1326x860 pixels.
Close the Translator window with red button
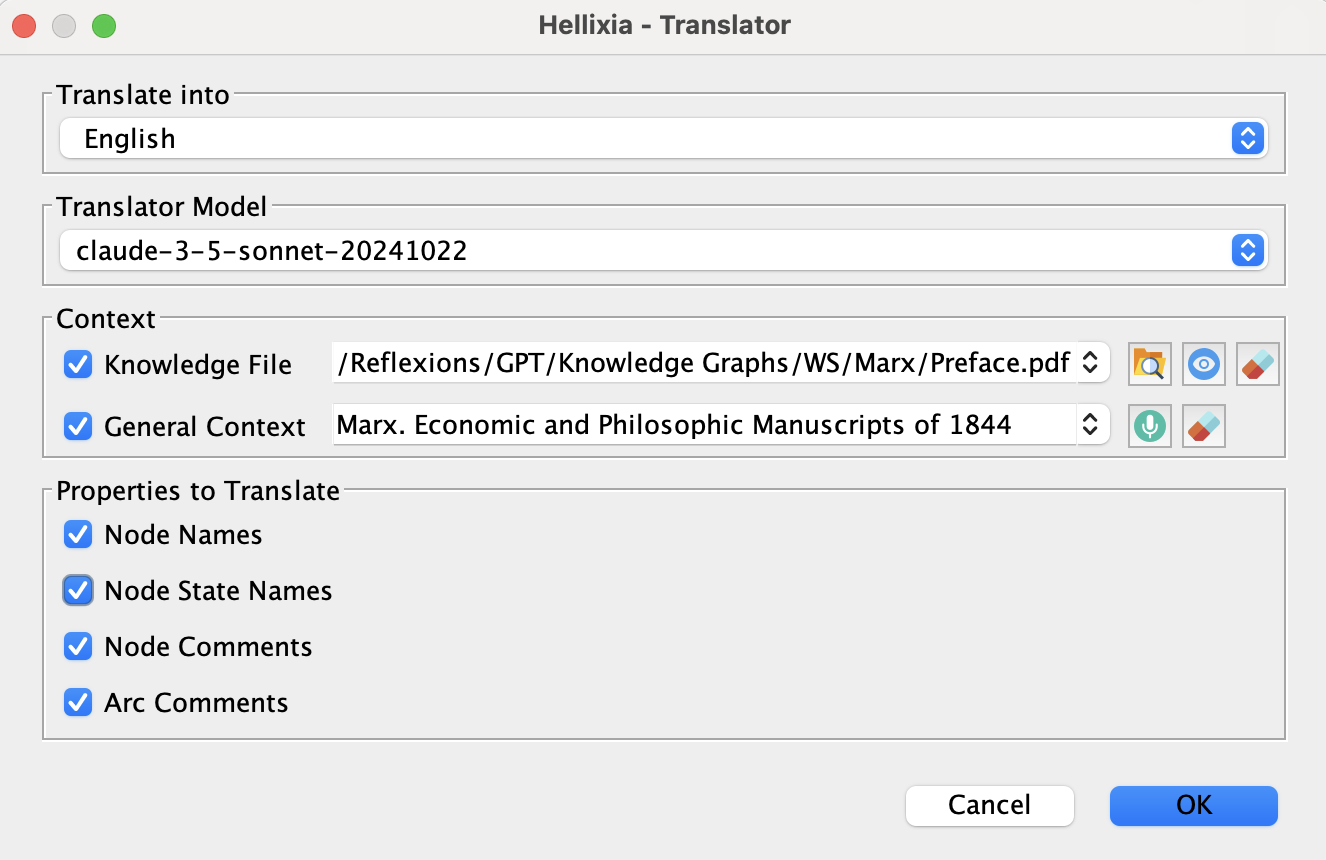coord(24,25)
